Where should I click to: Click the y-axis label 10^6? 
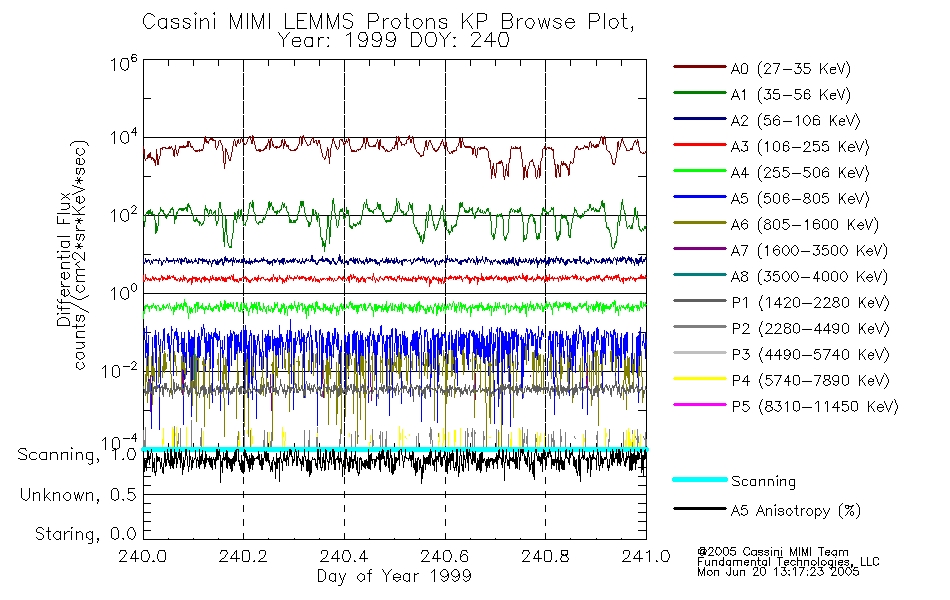[x=124, y=63]
